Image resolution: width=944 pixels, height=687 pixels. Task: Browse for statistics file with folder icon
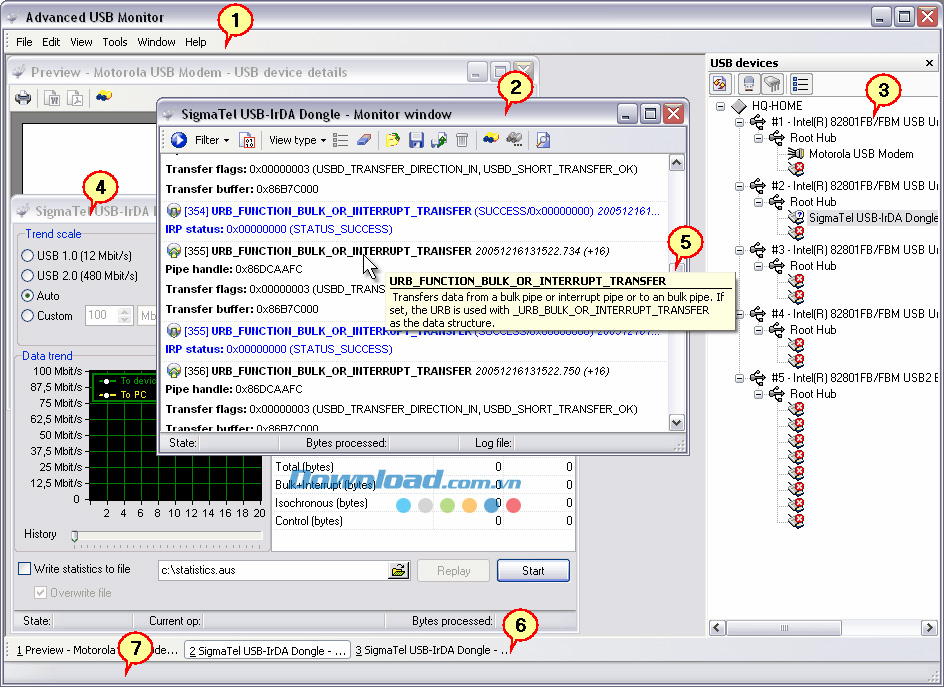pos(399,570)
